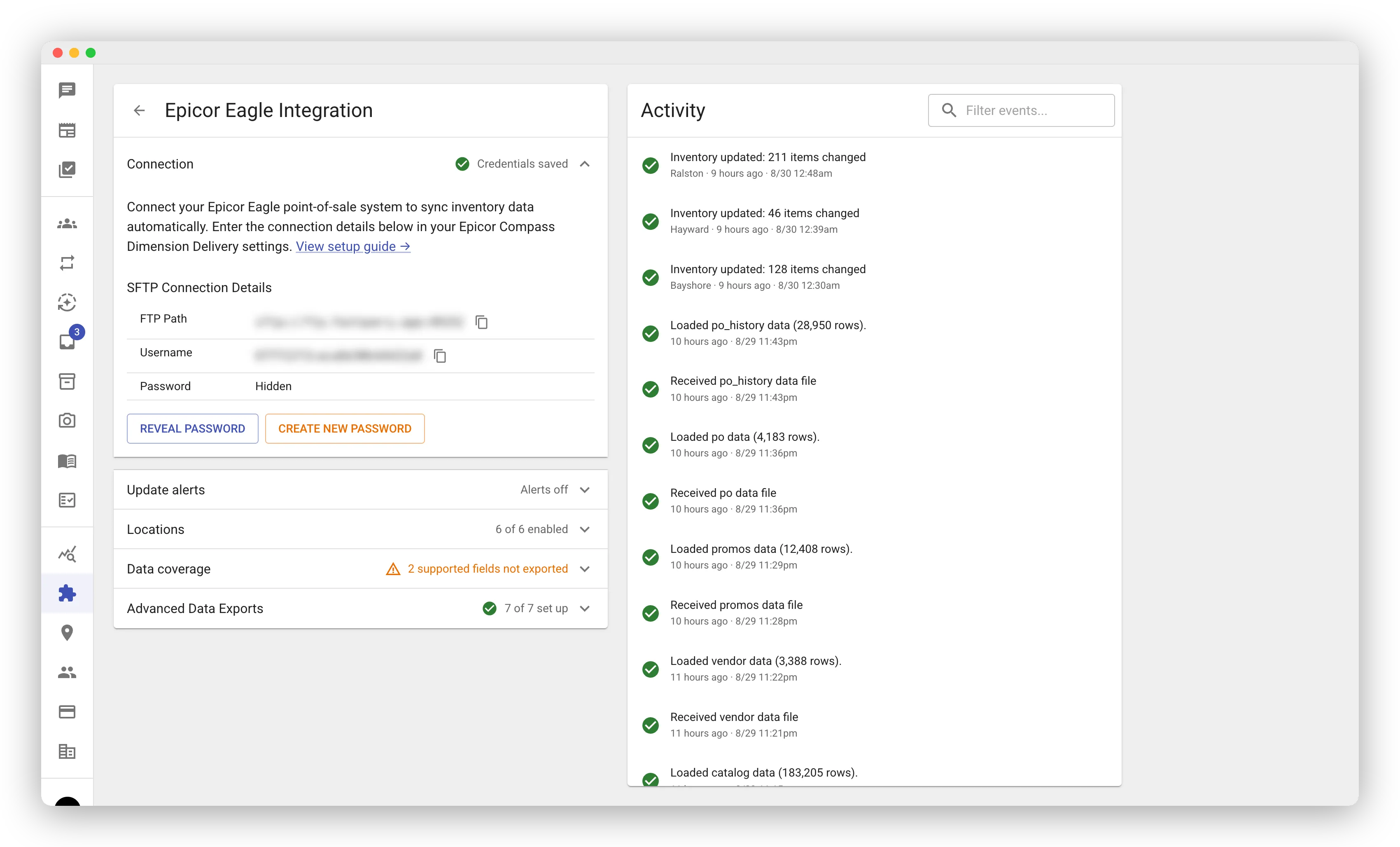
Task: Open the archive box sidebar icon
Action: 67,381
